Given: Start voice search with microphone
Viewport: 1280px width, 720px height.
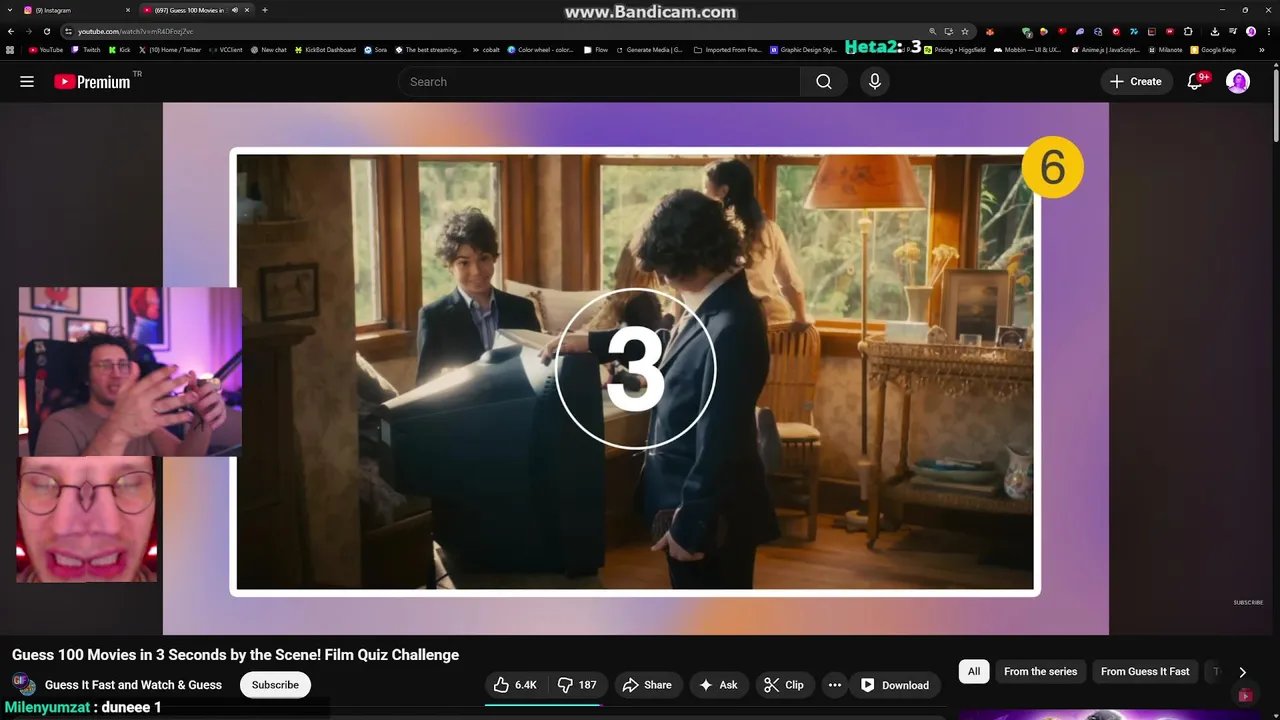Looking at the screenshot, I should coord(875,82).
